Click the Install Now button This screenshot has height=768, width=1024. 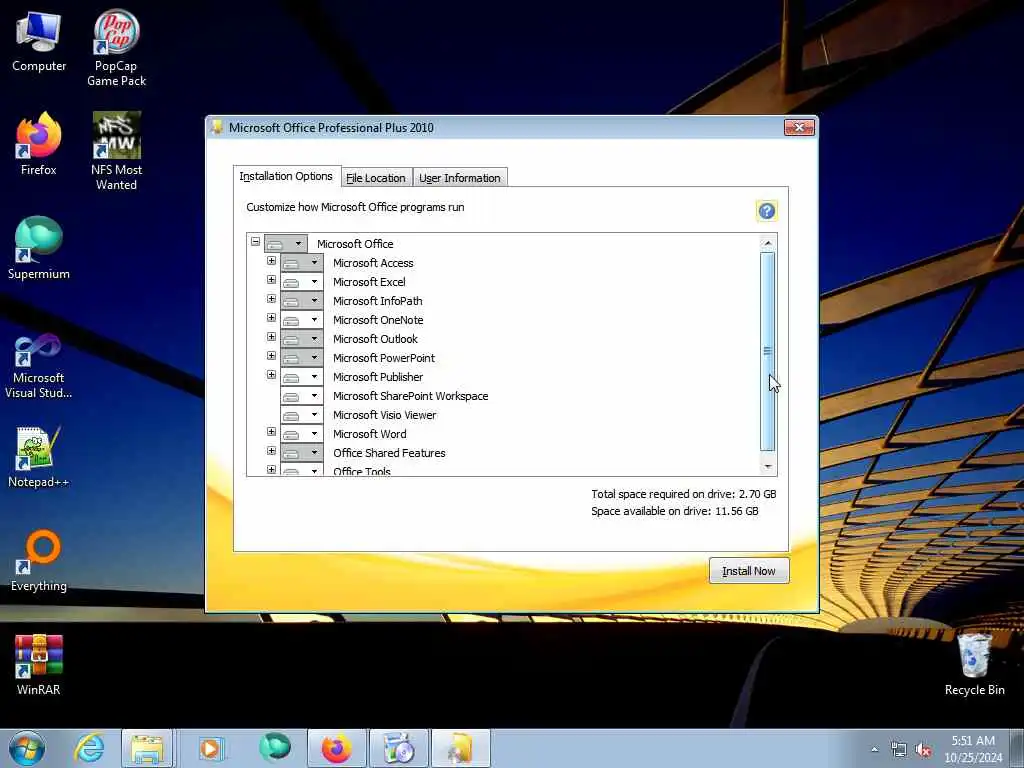[749, 571]
